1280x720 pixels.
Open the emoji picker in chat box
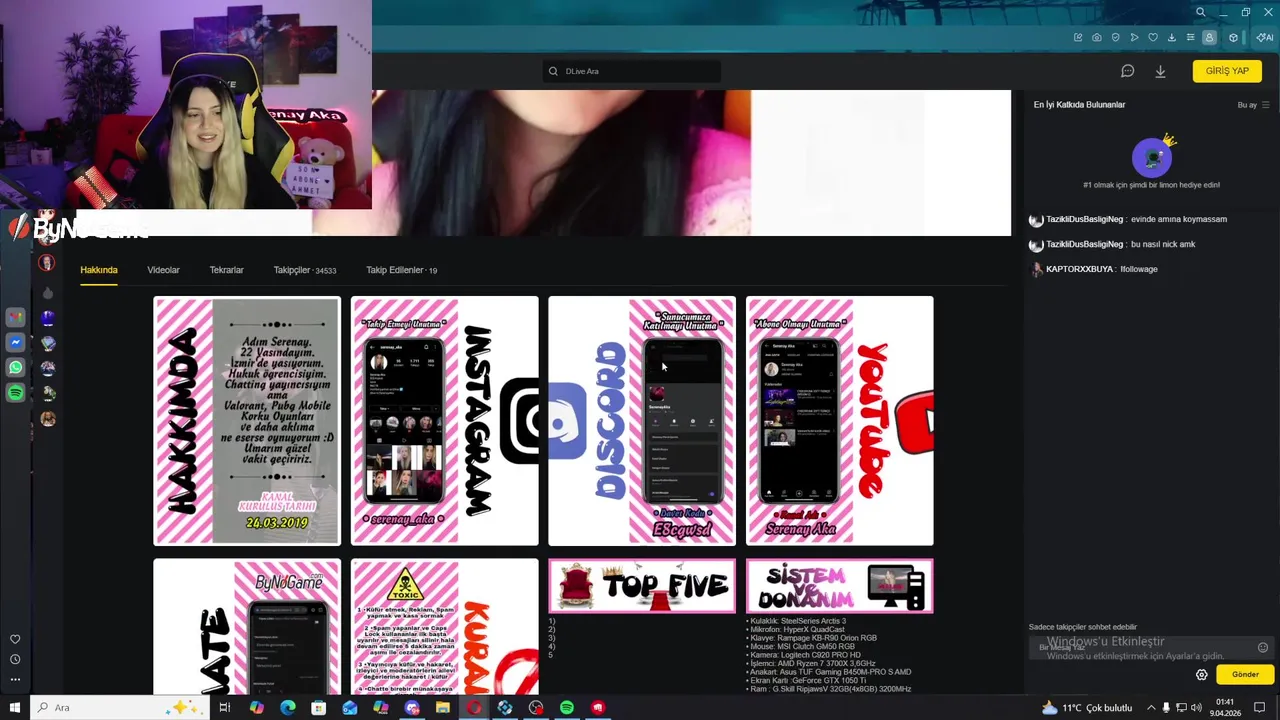(x=1263, y=647)
